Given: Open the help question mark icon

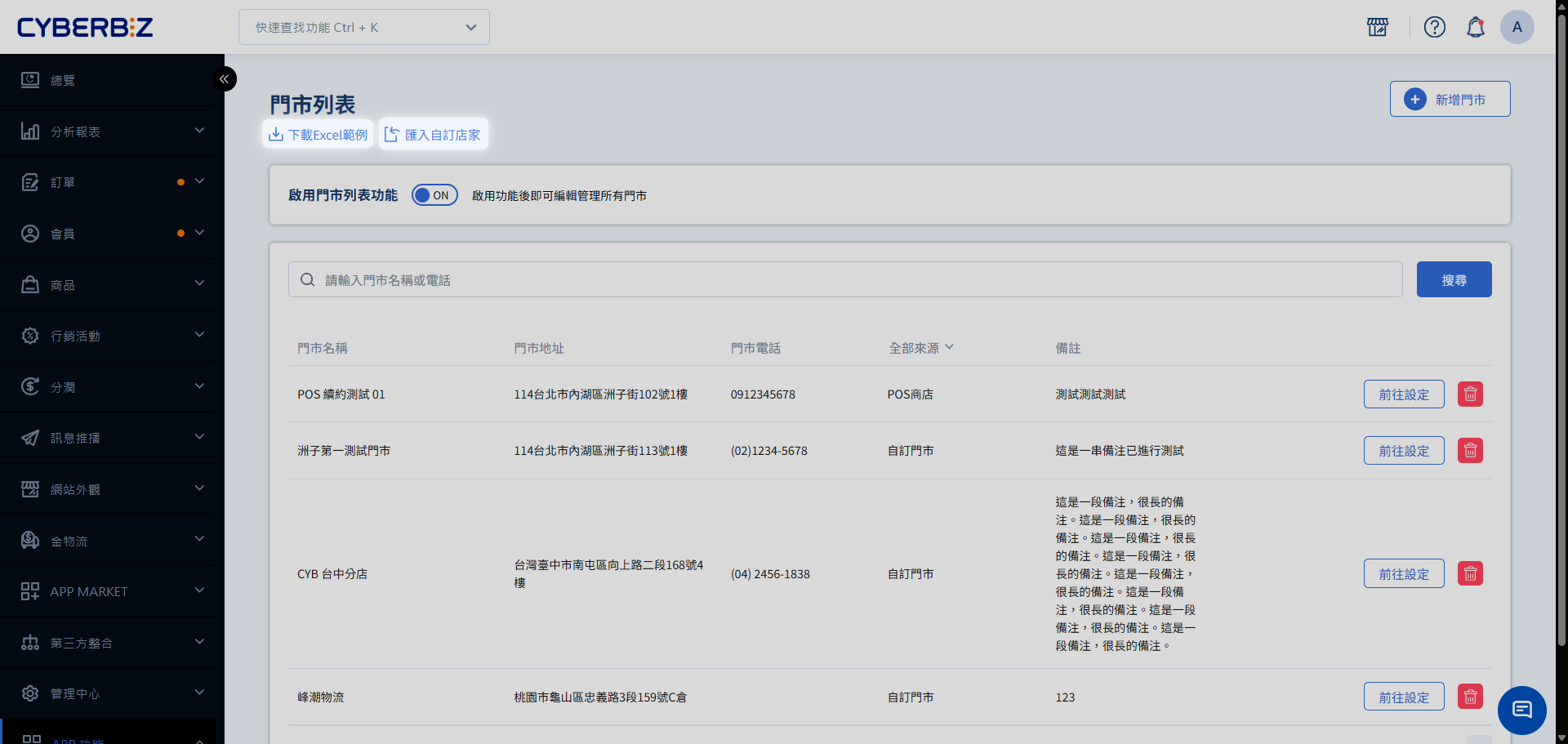Looking at the screenshot, I should (x=1434, y=27).
